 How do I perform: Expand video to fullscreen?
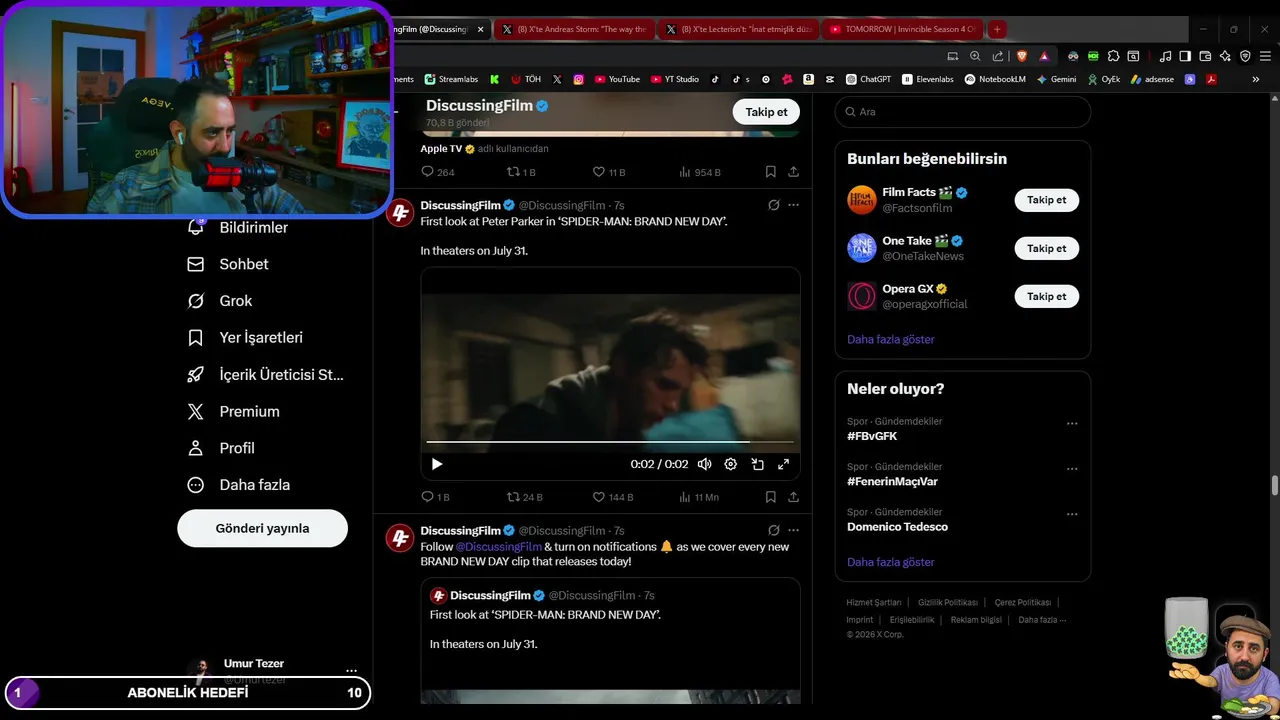pyautogui.click(x=783, y=464)
